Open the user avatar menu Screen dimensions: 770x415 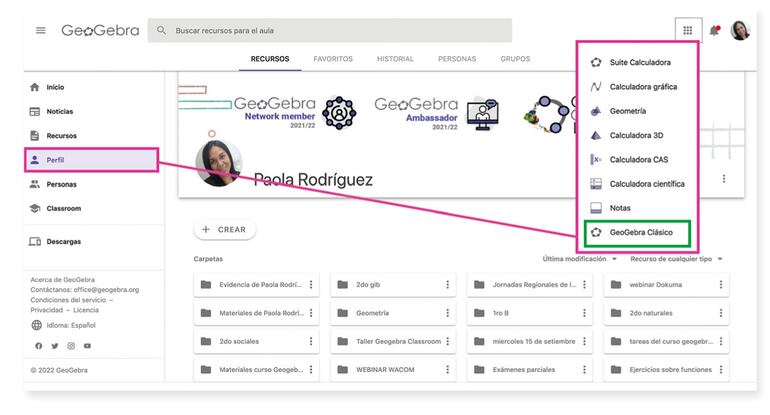point(741,30)
